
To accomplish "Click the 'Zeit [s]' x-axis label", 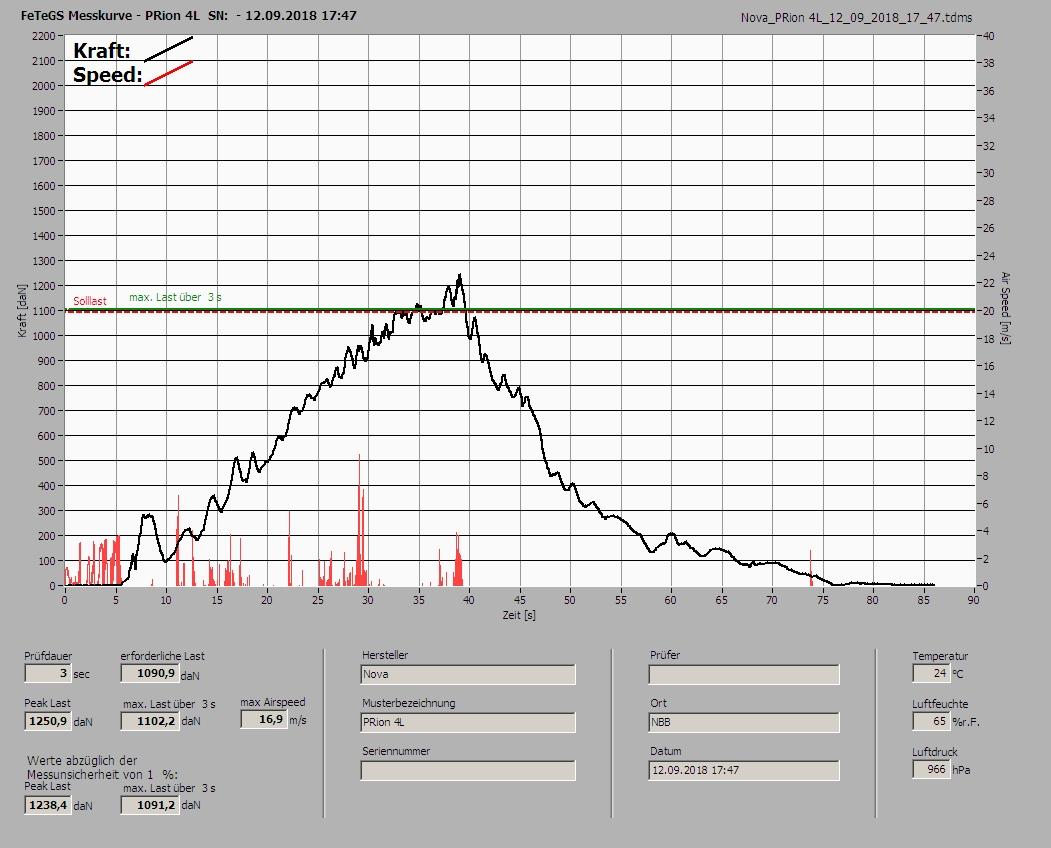I will pyautogui.click(x=519, y=615).
